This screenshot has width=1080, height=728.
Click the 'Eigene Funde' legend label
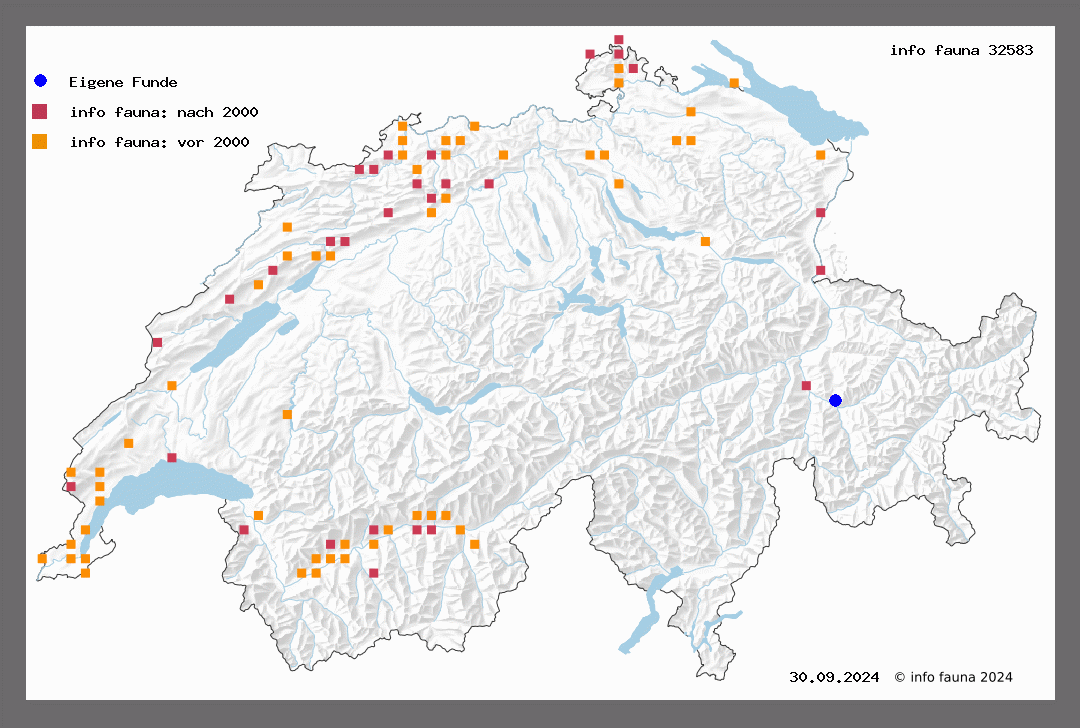click(x=123, y=82)
